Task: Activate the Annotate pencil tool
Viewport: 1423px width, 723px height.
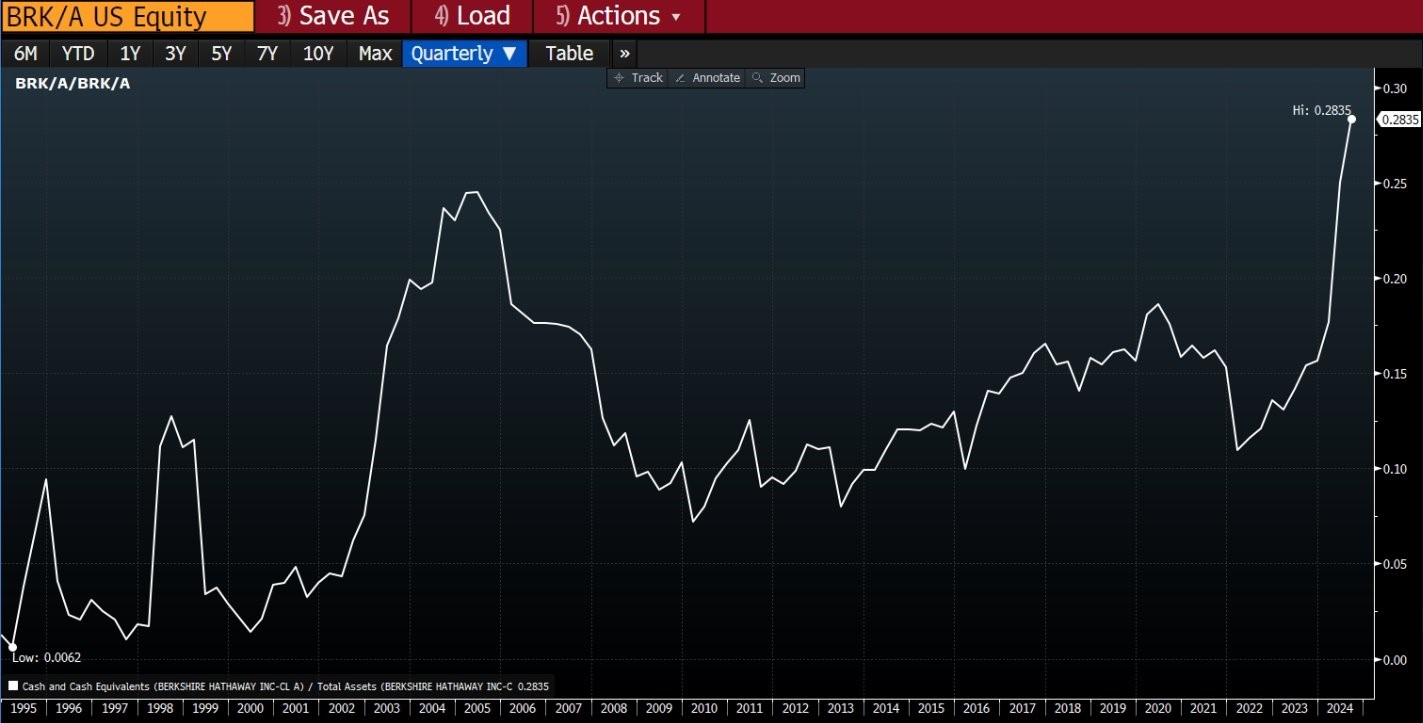Action: [x=707, y=78]
